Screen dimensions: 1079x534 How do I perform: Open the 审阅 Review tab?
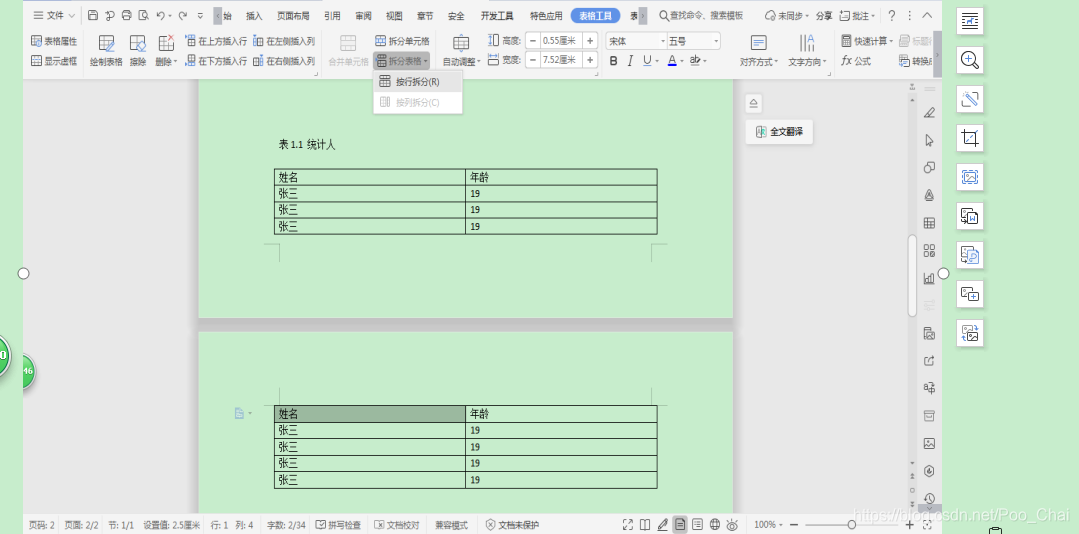[x=363, y=15]
